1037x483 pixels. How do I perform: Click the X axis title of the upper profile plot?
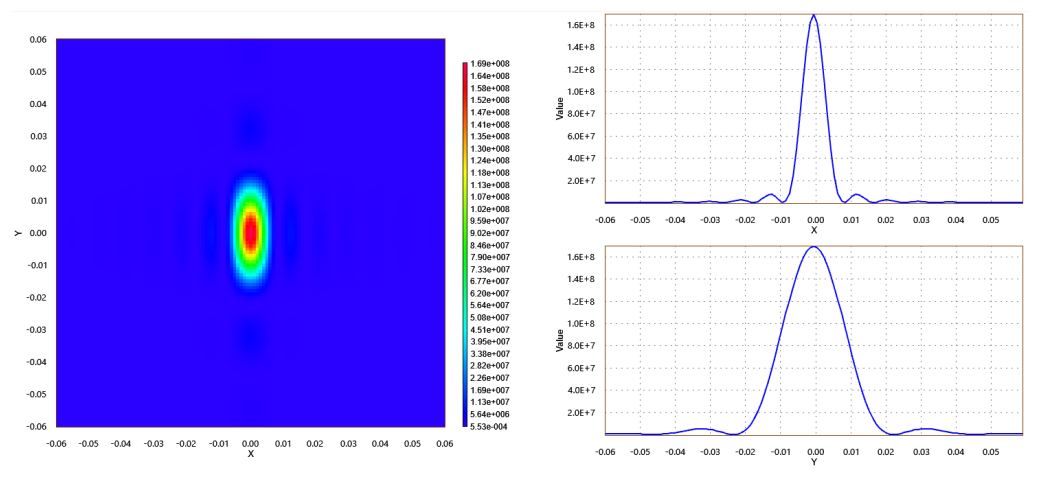pyautogui.click(x=813, y=230)
